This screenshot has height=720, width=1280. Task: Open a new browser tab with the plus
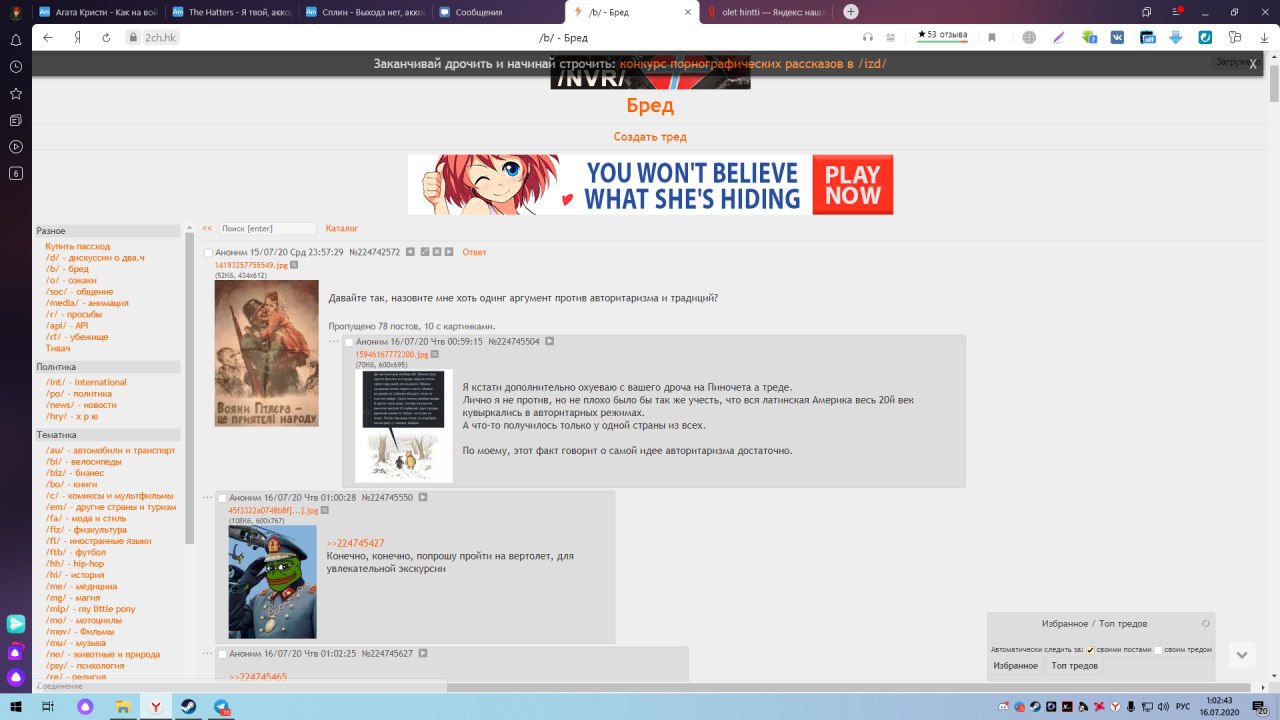851,12
